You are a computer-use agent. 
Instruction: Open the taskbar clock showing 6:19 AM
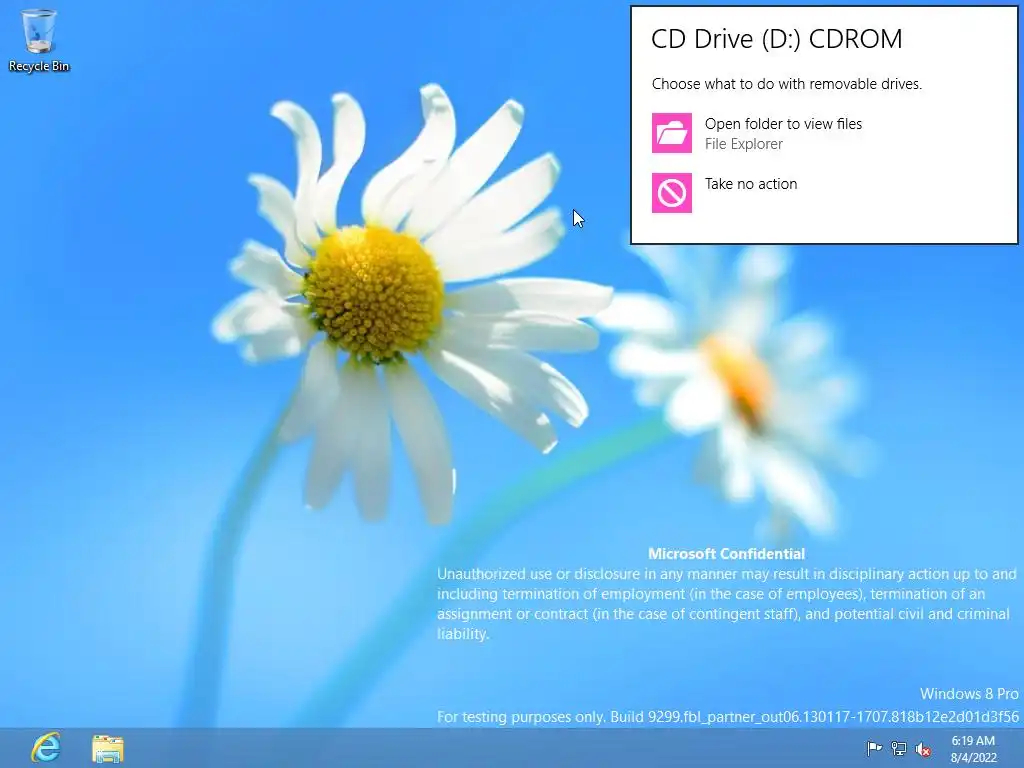point(973,741)
